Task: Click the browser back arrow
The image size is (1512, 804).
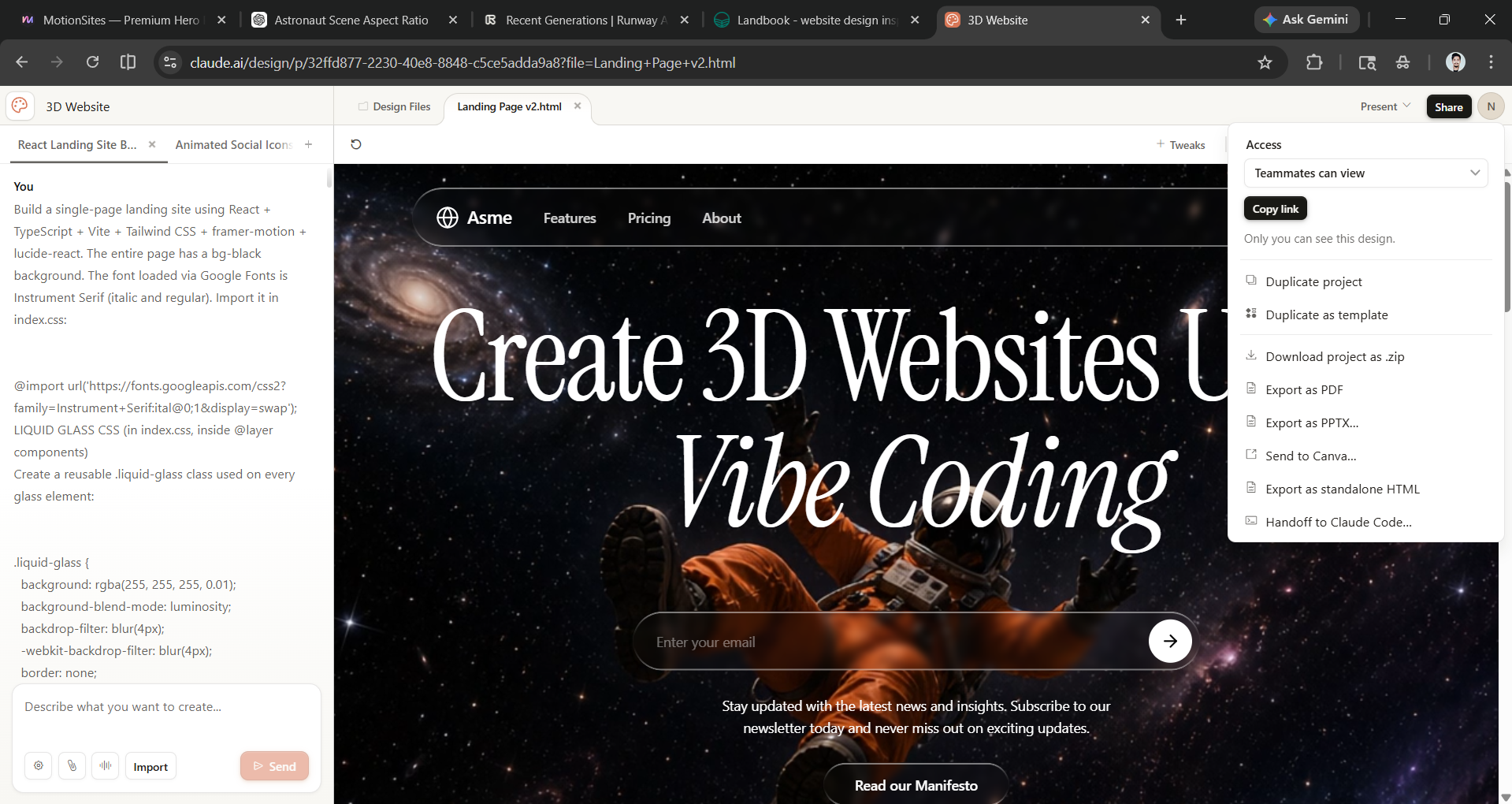Action: [x=22, y=62]
